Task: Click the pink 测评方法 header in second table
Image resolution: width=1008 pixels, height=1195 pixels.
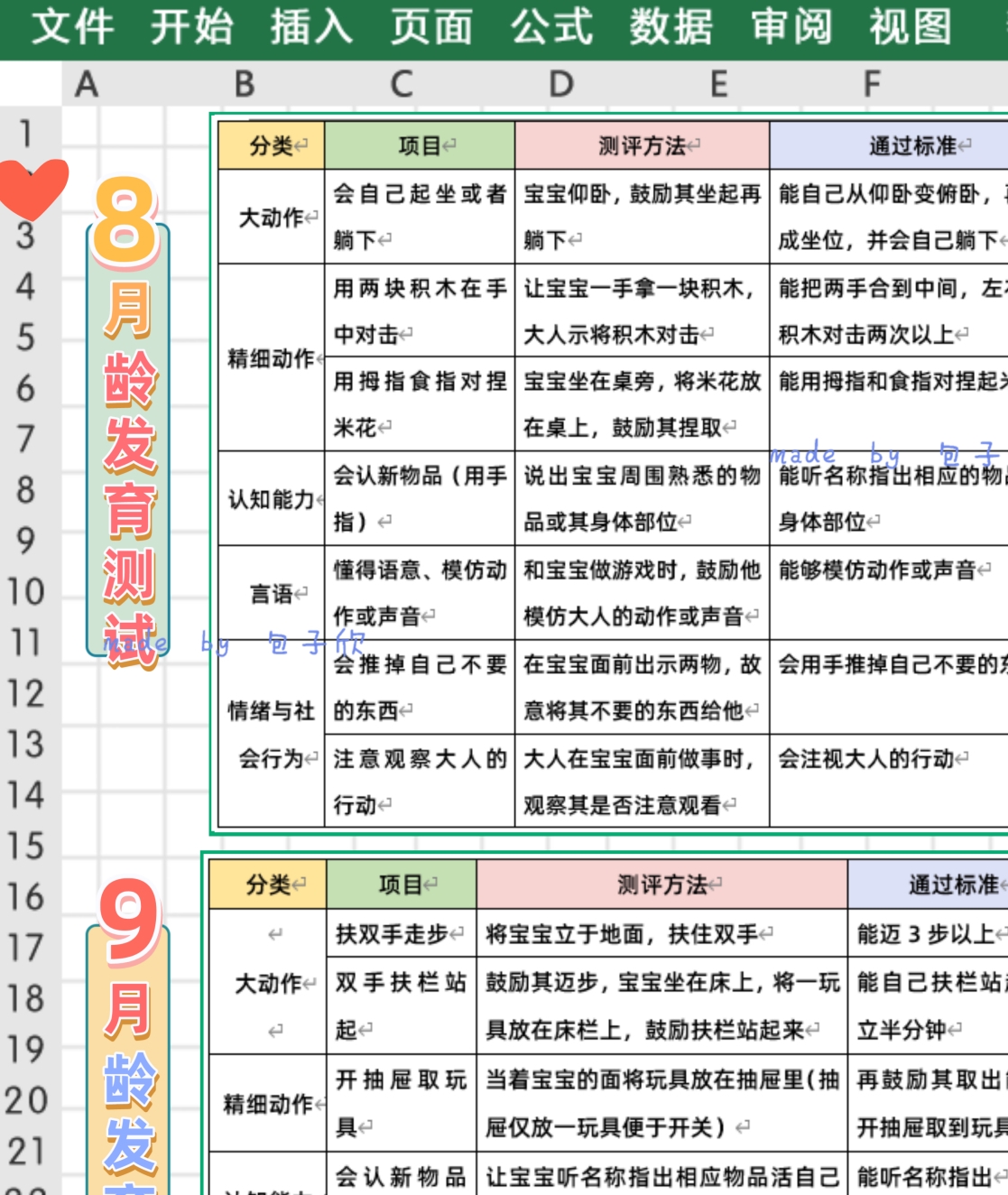Action: coord(662,885)
